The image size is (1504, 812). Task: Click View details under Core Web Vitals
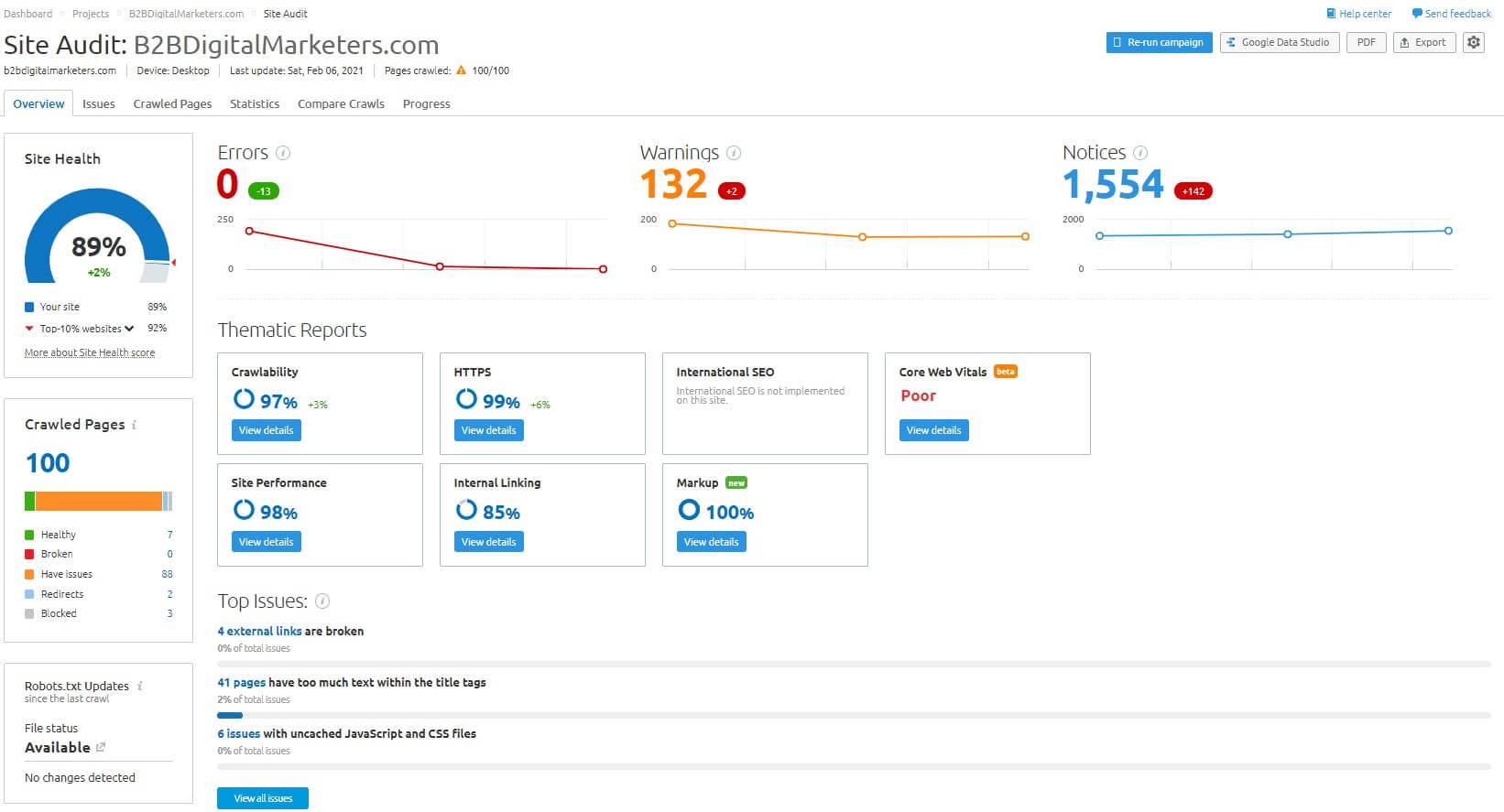tap(933, 430)
